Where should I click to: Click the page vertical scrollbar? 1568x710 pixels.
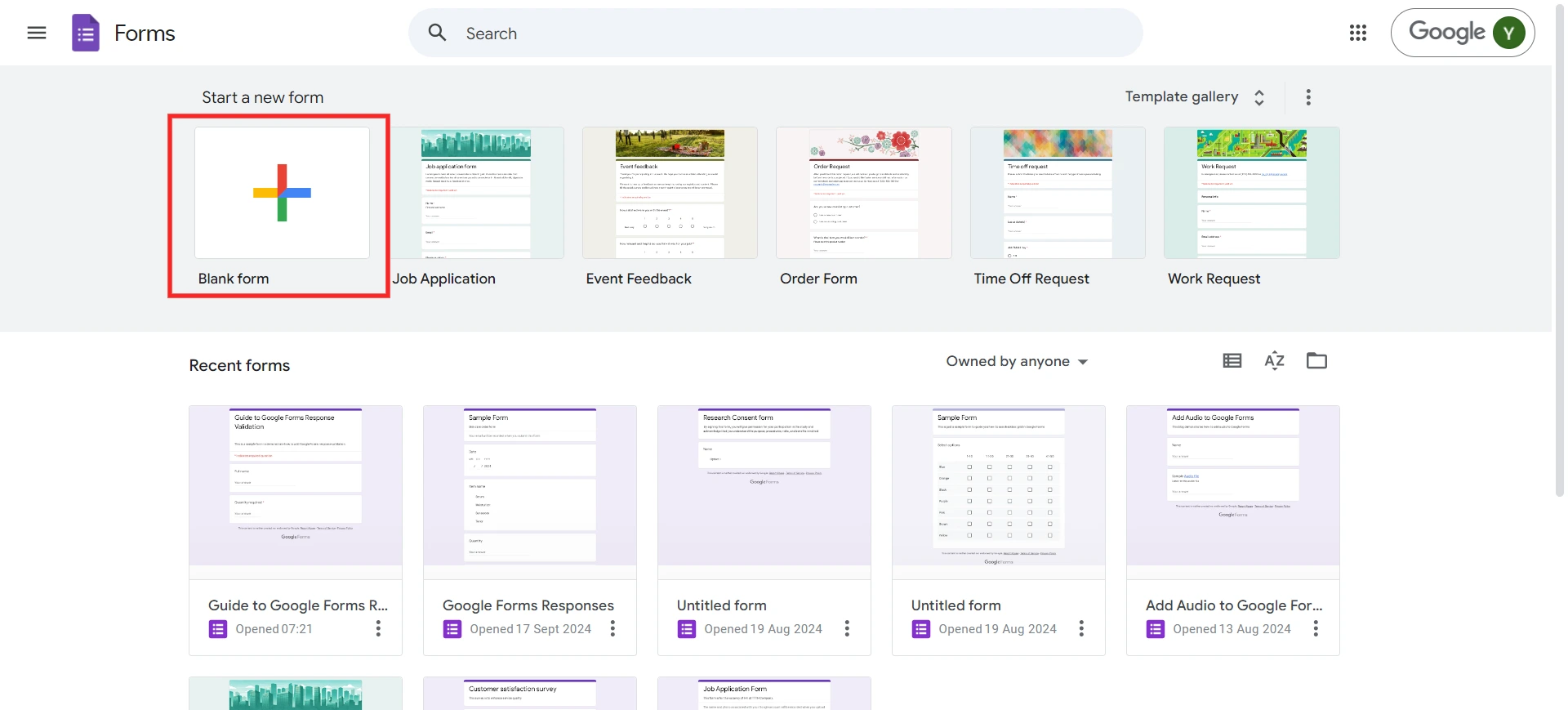tap(1559, 249)
